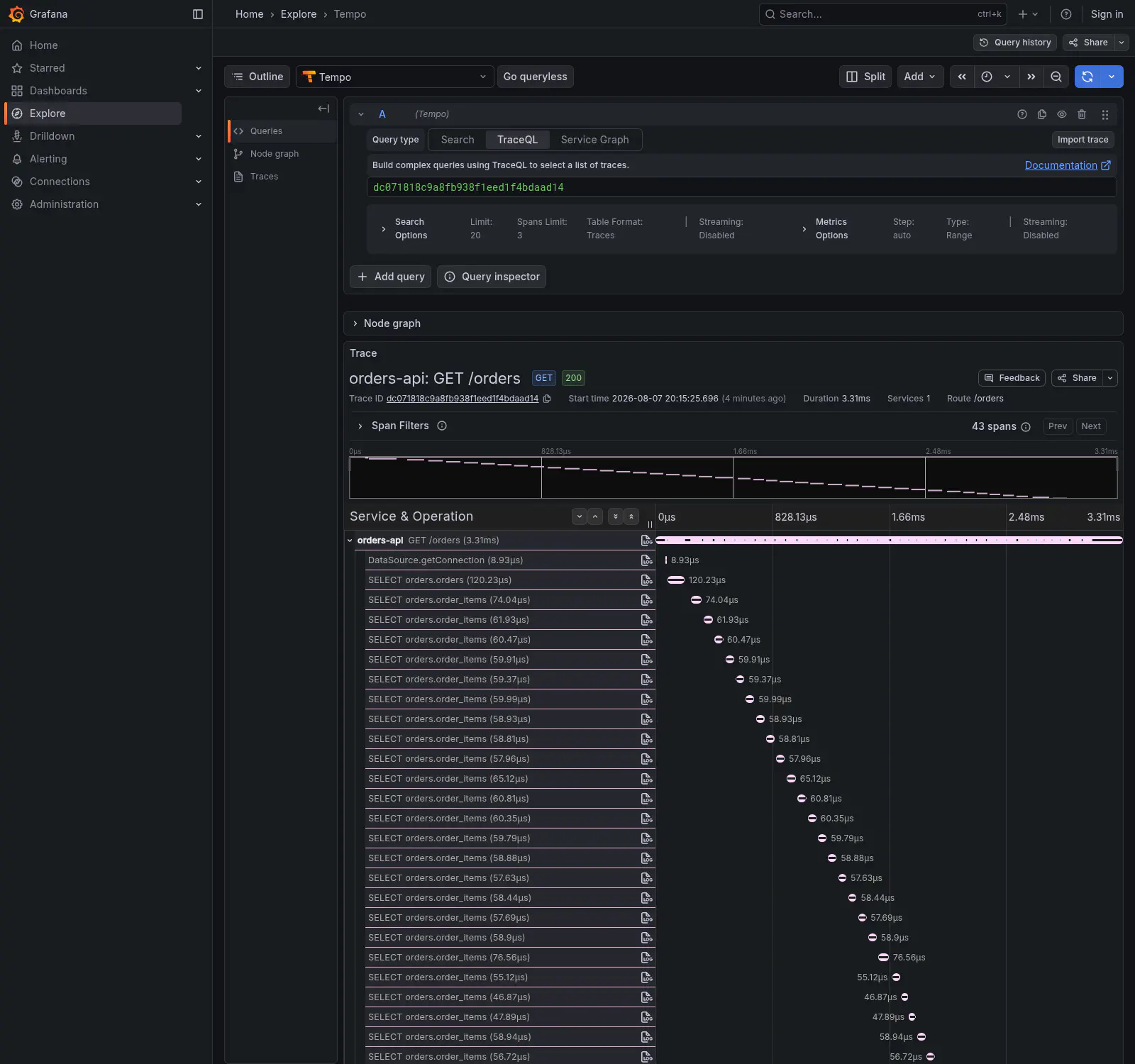Viewport: 1135px width, 1064px height.
Task: Open the Add dropdown
Action: [920, 77]
